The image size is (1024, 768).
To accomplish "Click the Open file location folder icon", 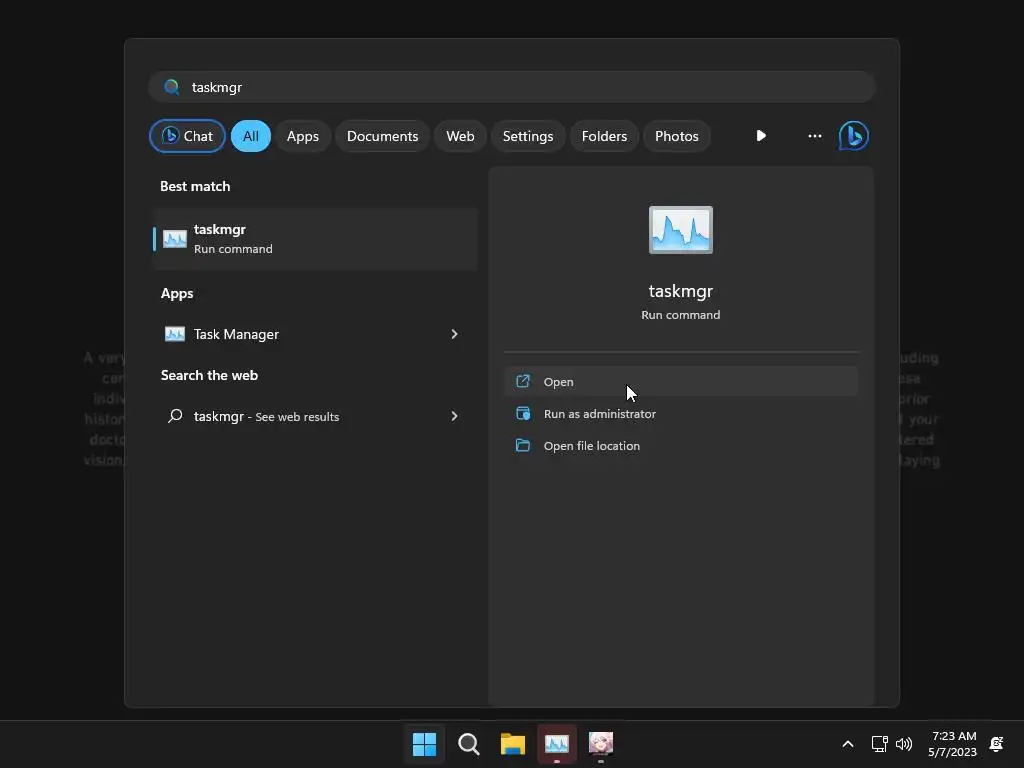I will pos(523,445).
